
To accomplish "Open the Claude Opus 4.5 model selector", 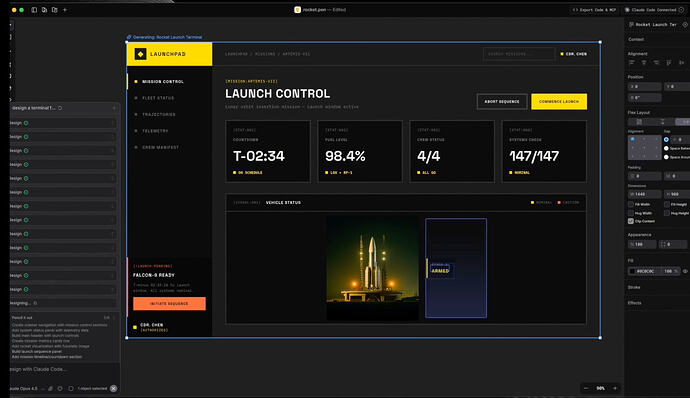I will click(x=26, y=388).
